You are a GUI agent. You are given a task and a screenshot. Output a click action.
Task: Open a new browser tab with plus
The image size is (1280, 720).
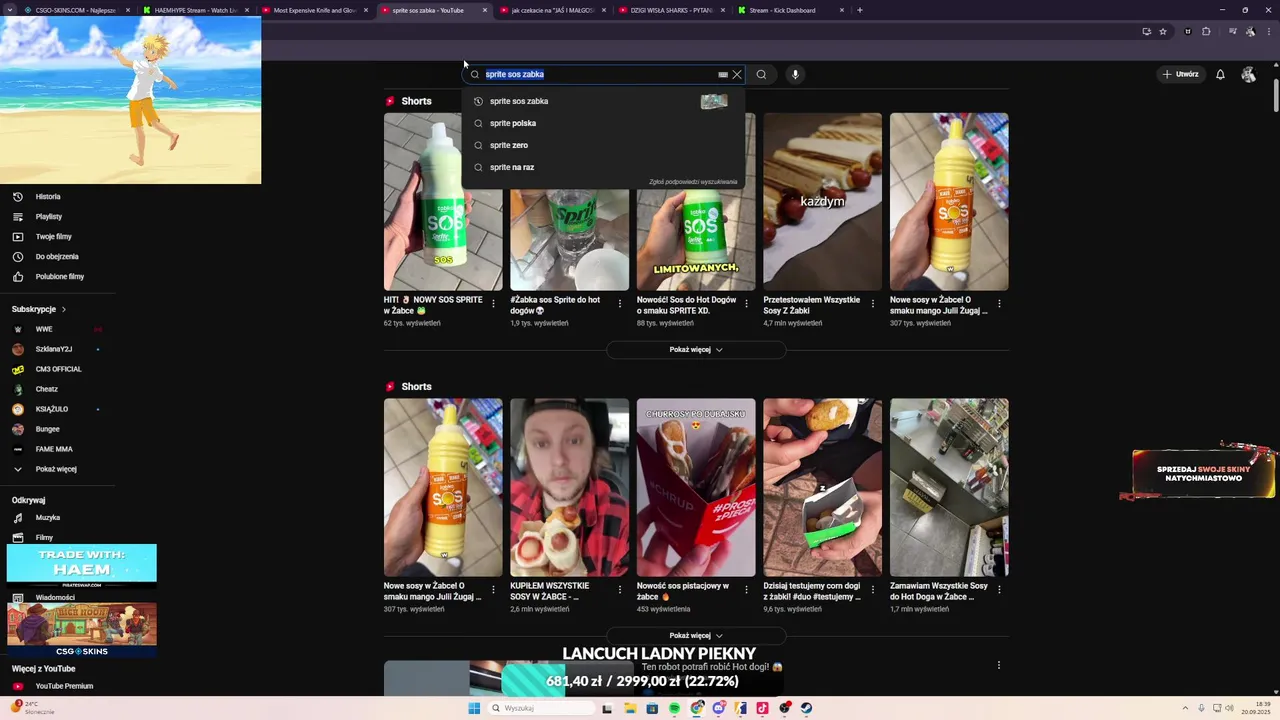coord(860,10)
